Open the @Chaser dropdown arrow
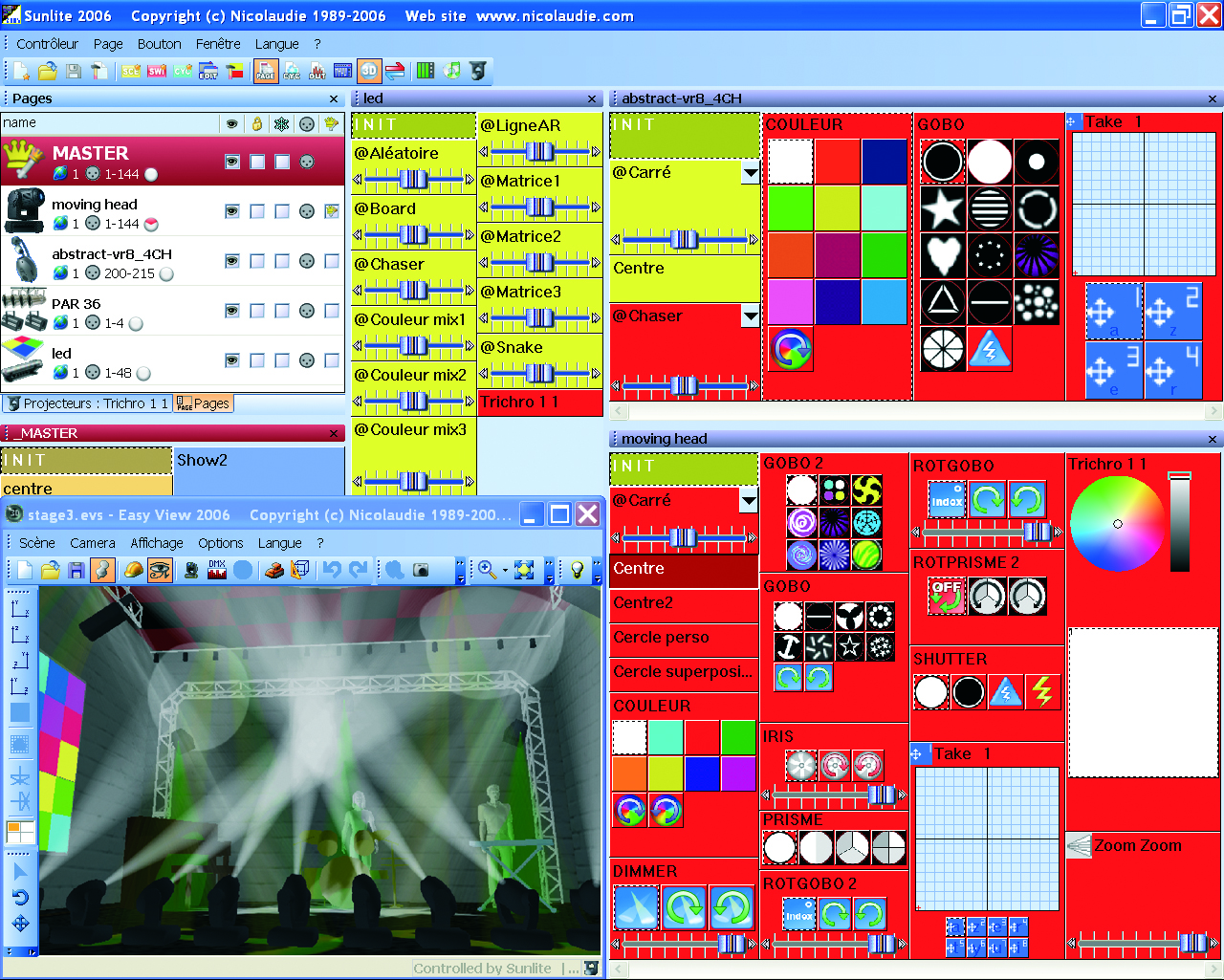The image size is (1224, 980). [x=751, y=316]
